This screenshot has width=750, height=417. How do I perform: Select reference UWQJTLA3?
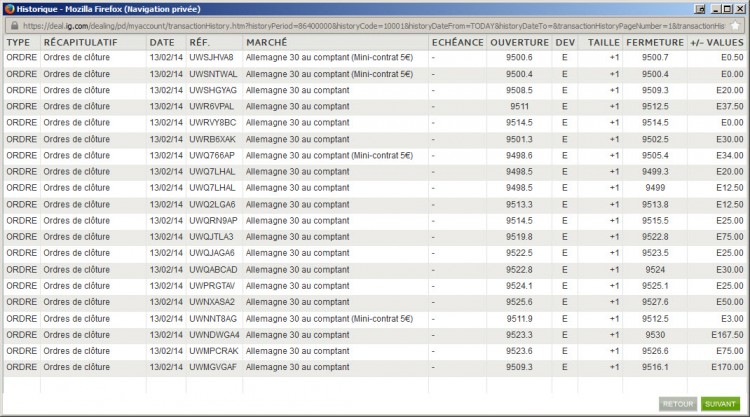[211, 237]
